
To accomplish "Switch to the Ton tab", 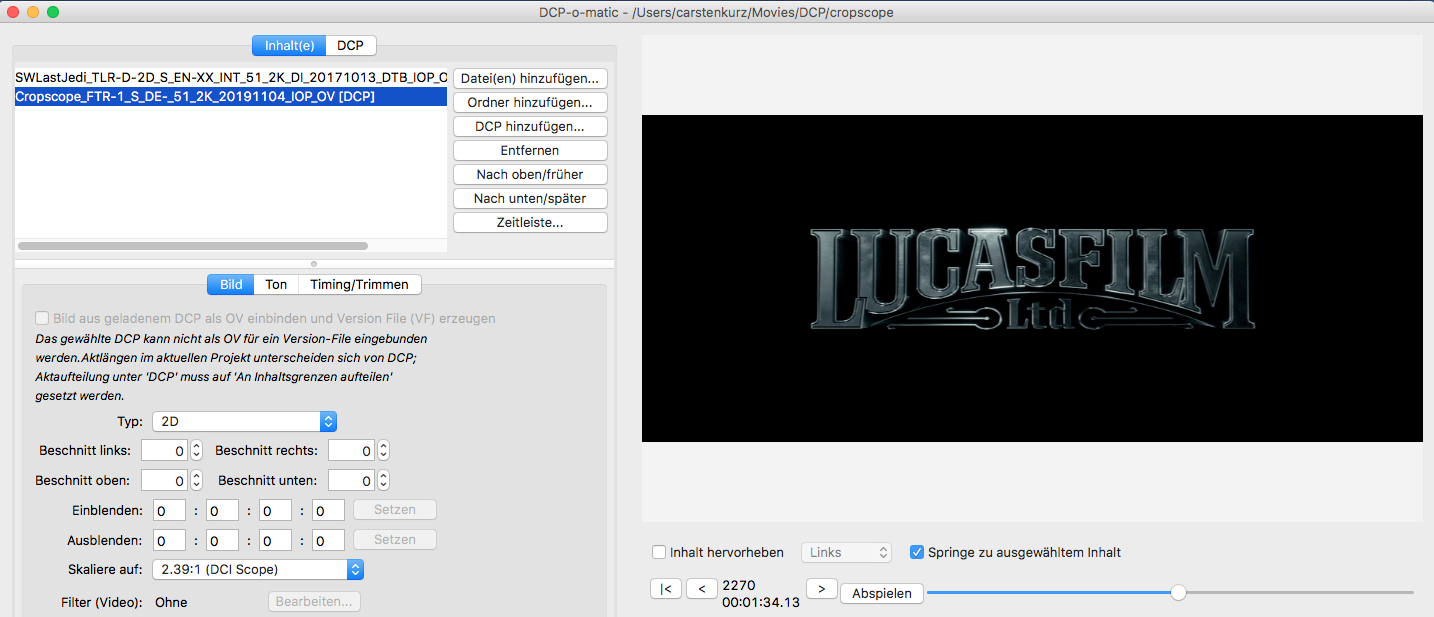I will tap(276, 284).
